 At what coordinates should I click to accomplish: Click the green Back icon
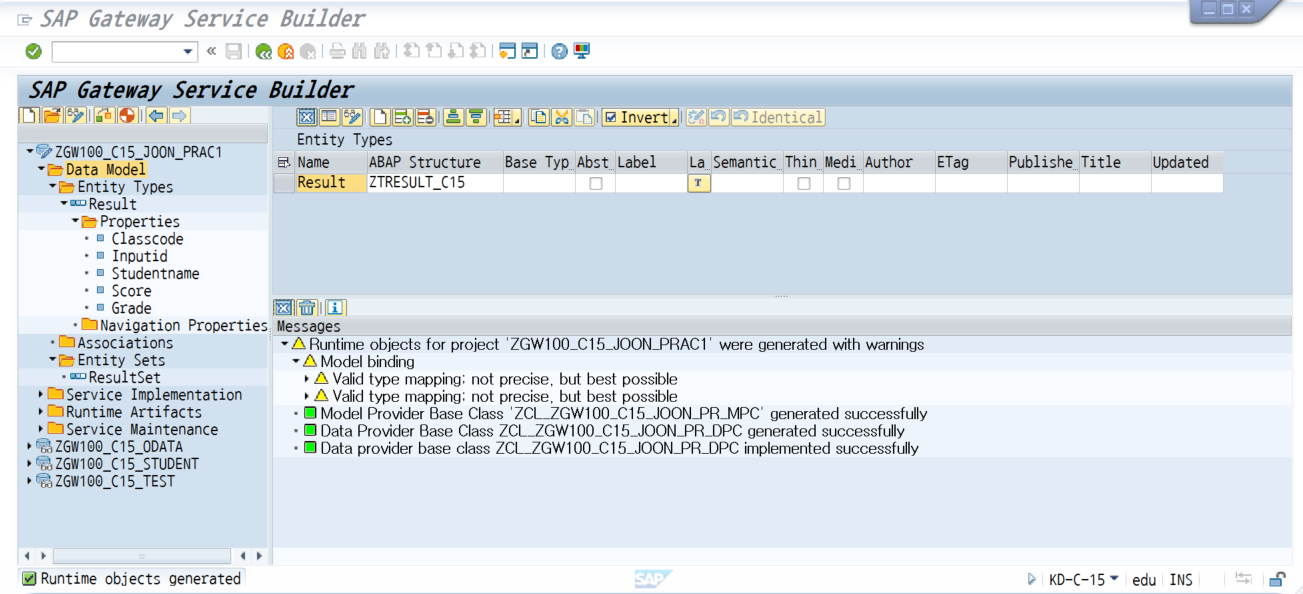263,51
